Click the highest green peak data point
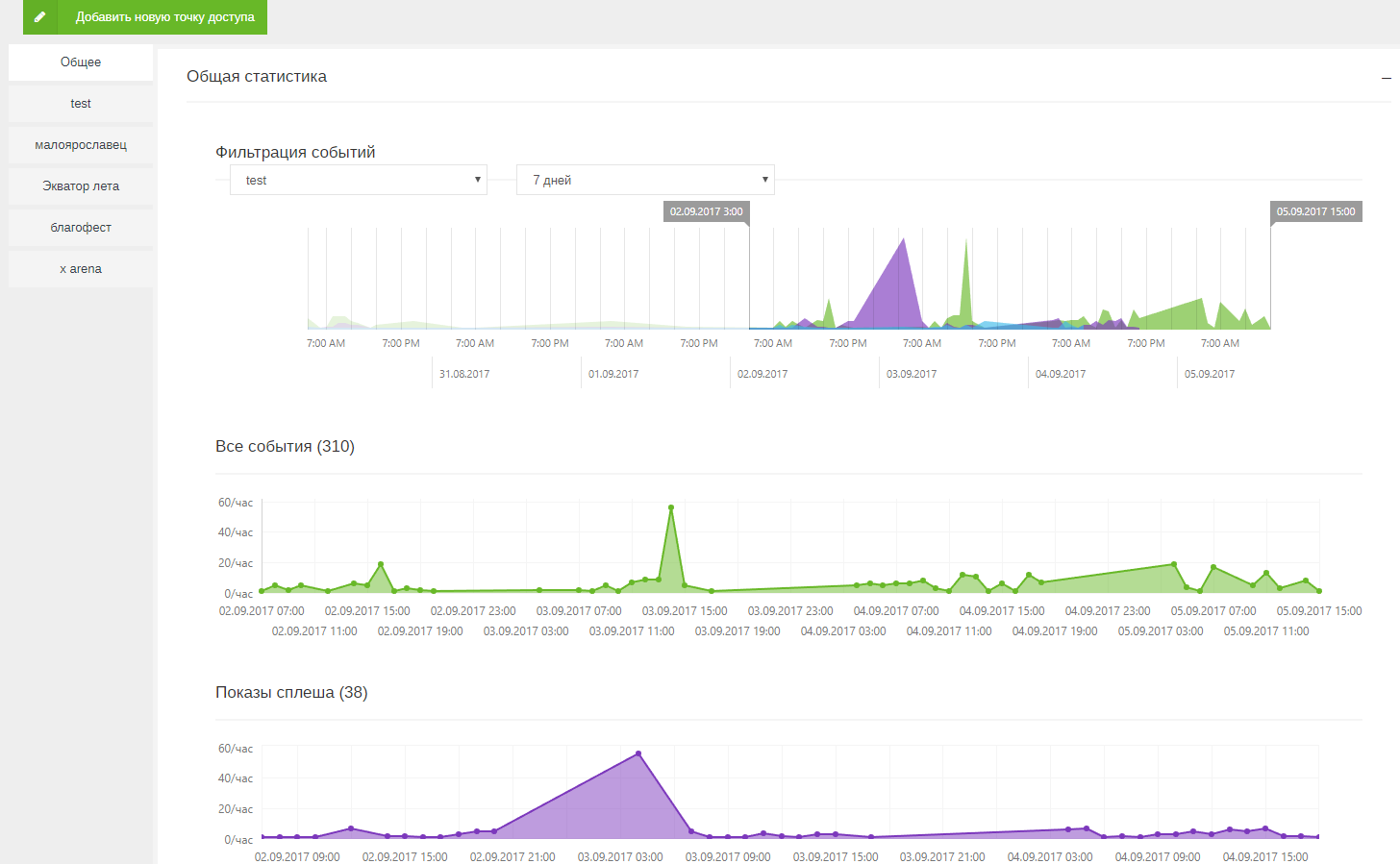This screenshot has width=1400, height=864. (671, 507)
